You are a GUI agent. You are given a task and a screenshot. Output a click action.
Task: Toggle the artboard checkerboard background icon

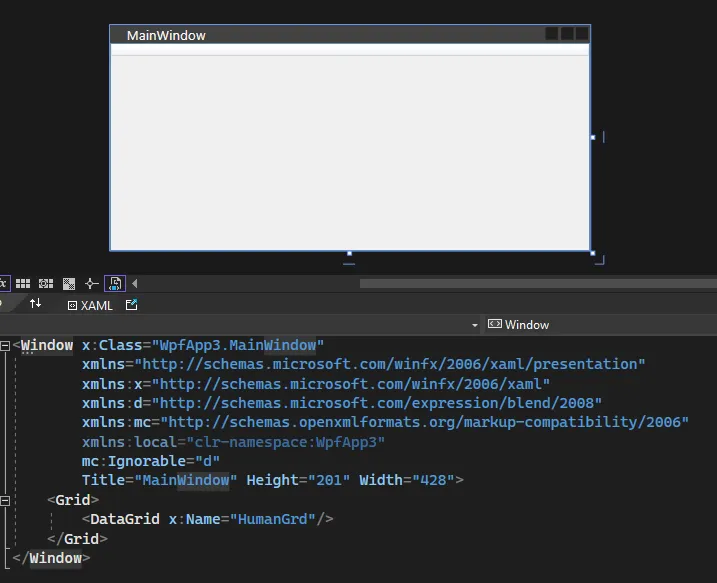pyautogui.click(x=69, y=283)
